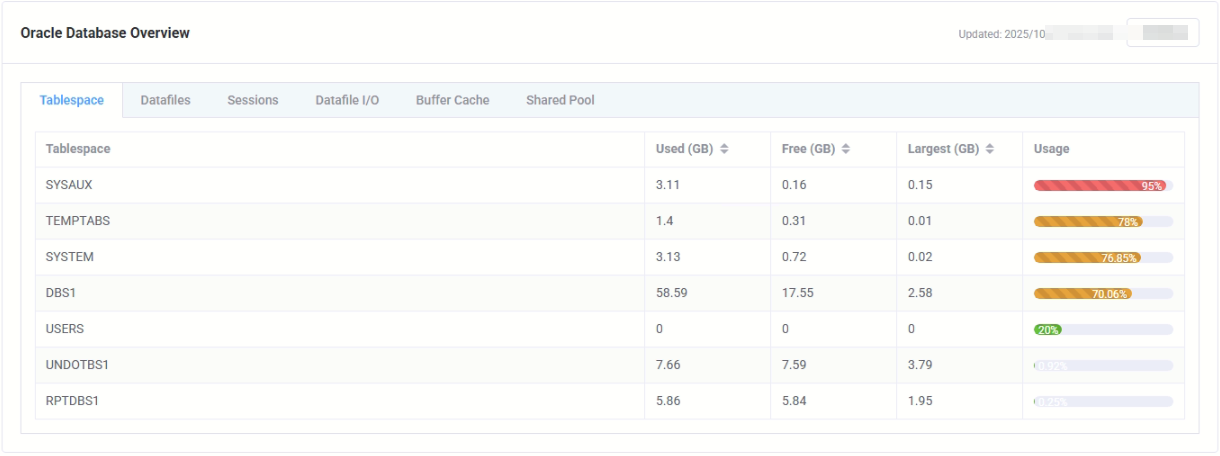
Task: Open the Buffer Cache tab
Action: [x=452, y=100]
